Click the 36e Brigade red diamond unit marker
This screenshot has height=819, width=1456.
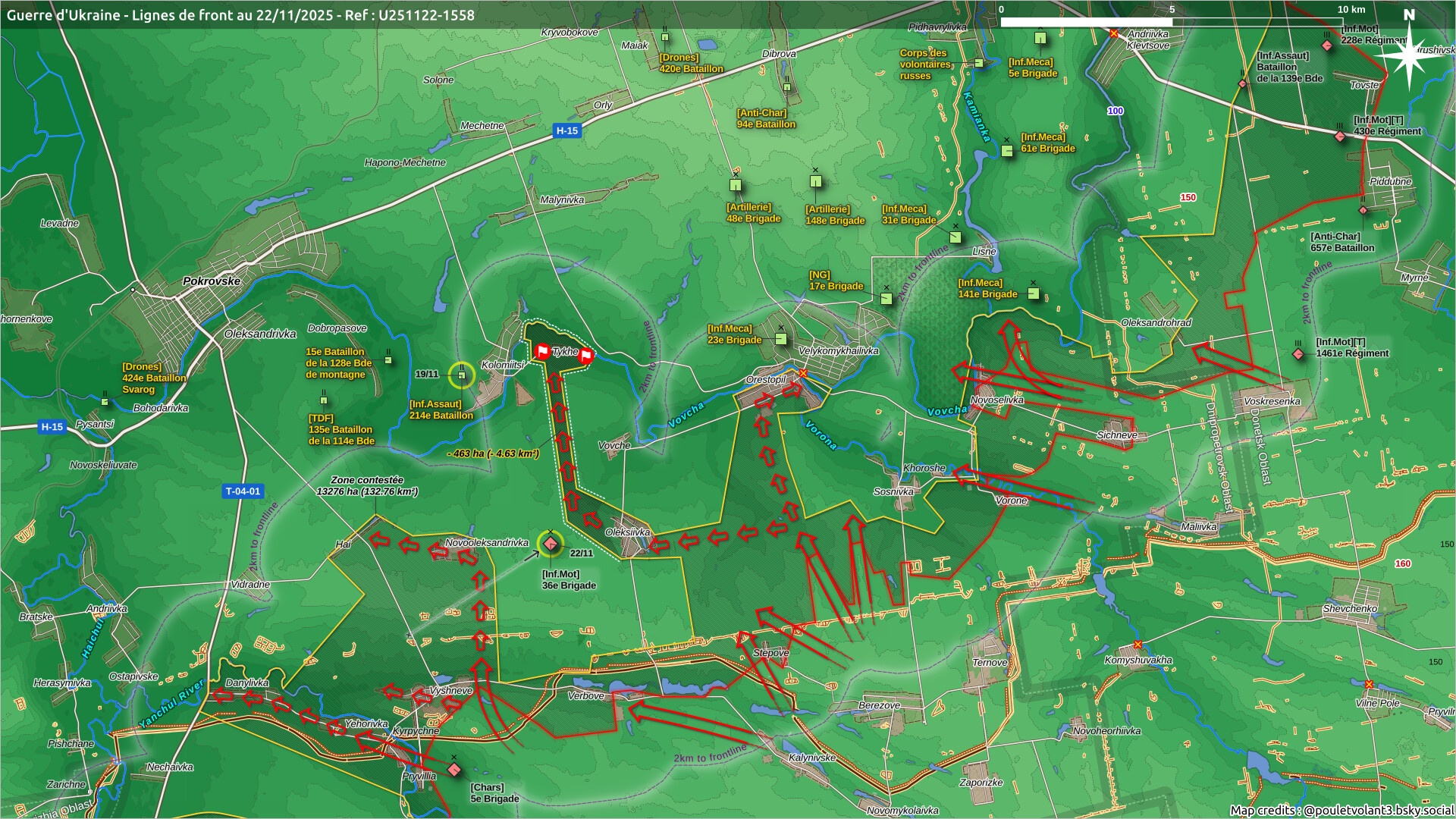coord(551,544)
